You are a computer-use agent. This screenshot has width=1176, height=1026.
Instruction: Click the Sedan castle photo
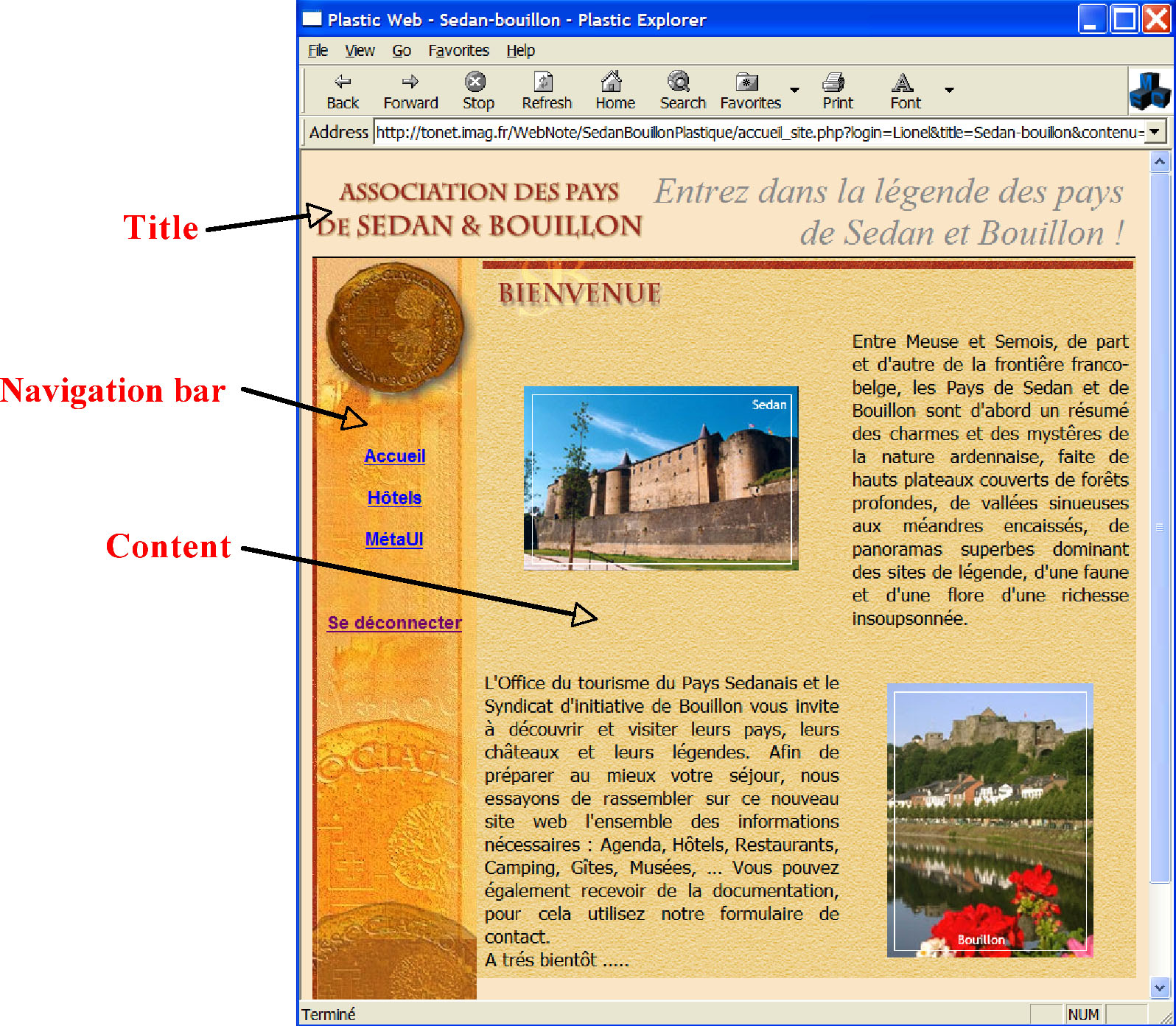[x=661, y=478]
